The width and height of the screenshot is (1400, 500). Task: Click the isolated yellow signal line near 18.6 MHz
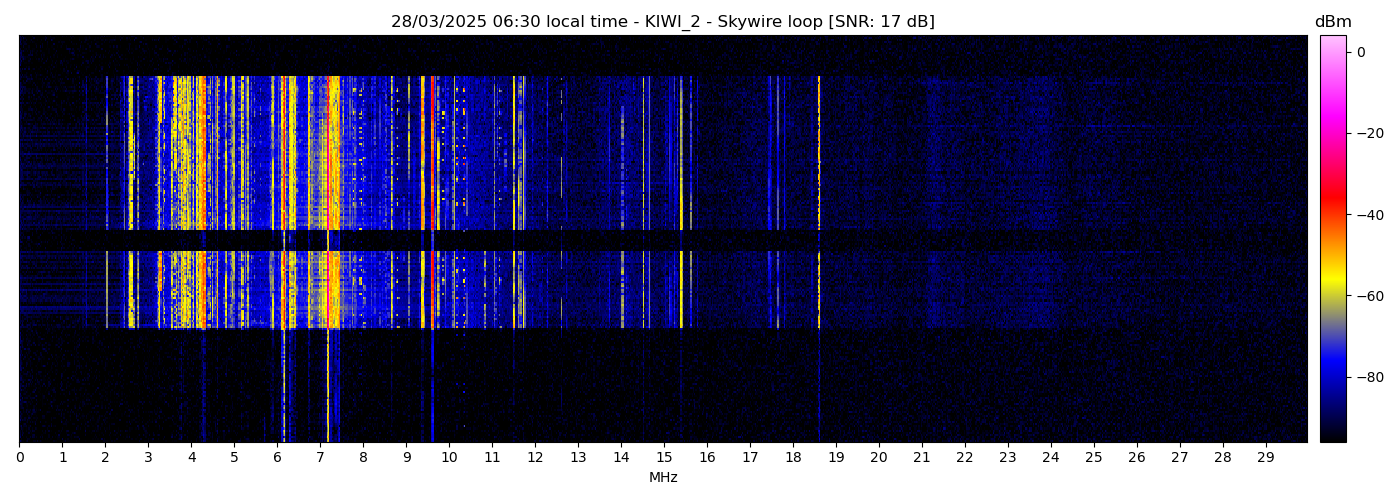coord(818,150)
